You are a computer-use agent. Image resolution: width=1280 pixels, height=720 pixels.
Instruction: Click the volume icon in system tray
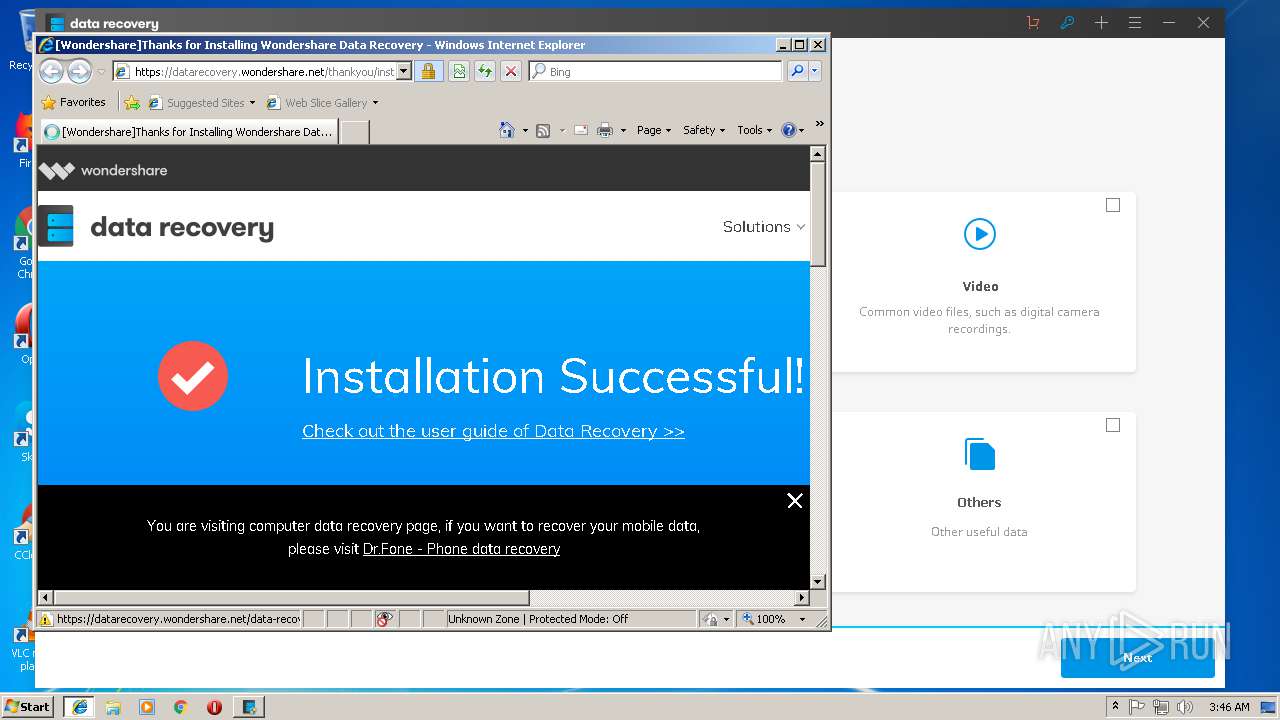pos(1185,707)
